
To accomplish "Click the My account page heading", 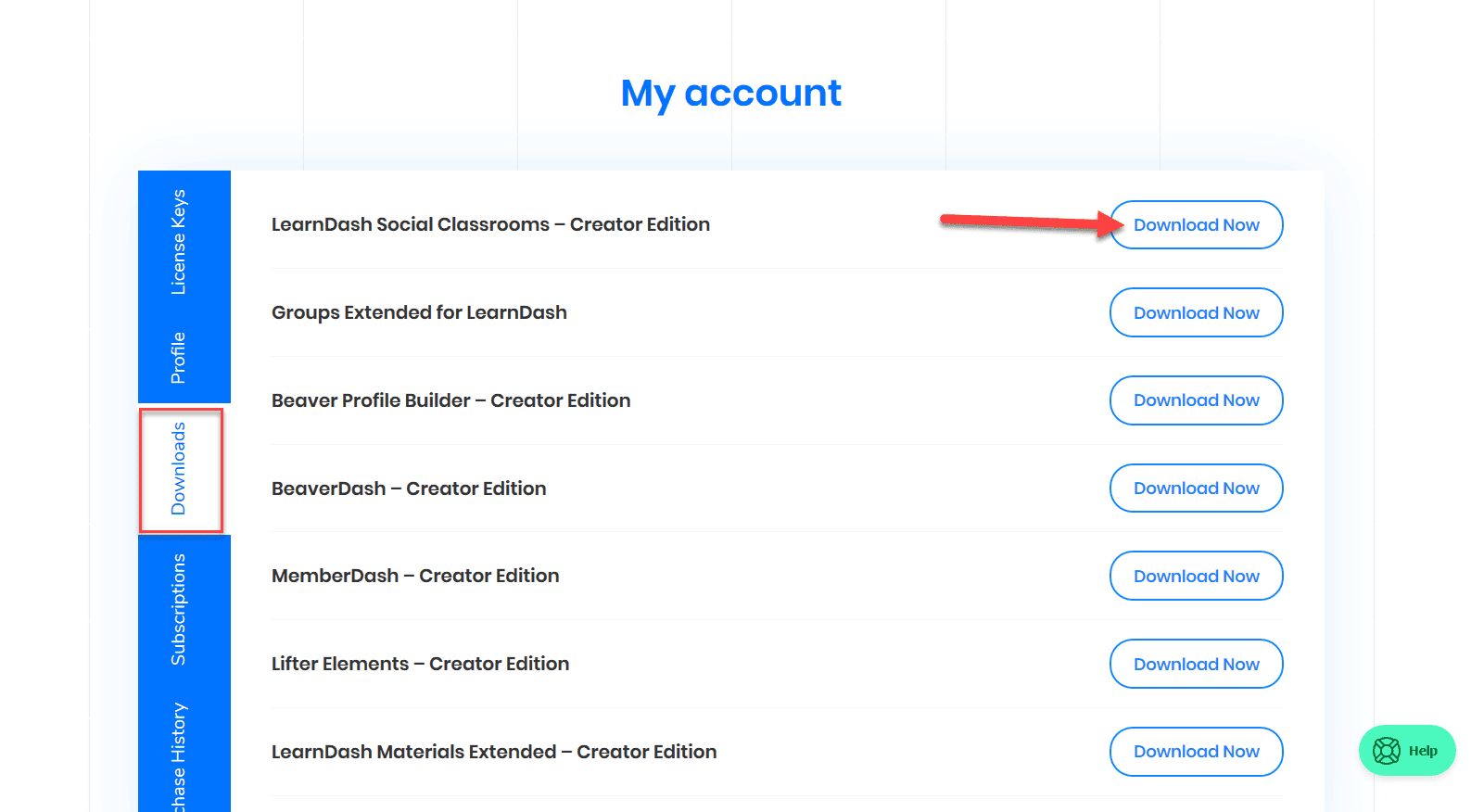I will (x=730, y=94).
